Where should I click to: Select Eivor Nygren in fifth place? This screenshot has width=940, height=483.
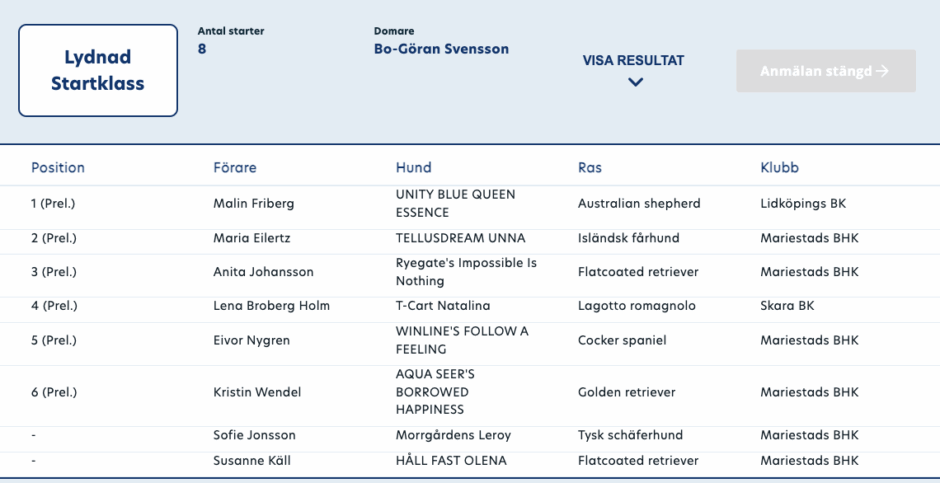[251, 340]
